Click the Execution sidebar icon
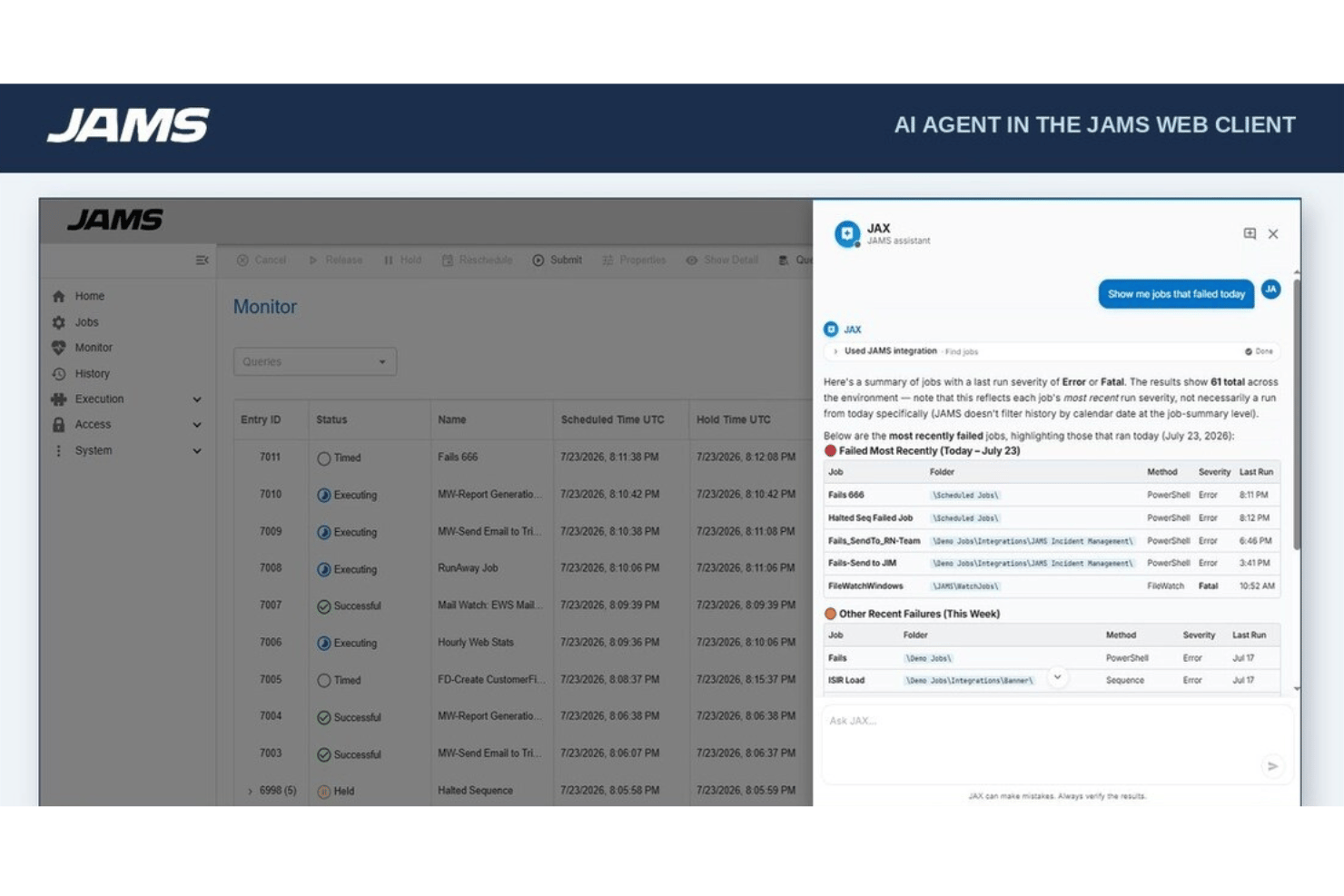The height and width of the screenshot is (896, 1344). (x=59, y=399)
